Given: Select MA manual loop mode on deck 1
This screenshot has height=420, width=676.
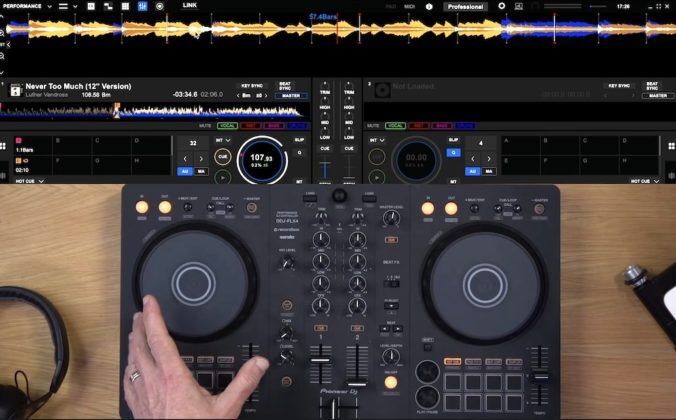Looking at the screenshot, I should pyautogui.click(x=201, y=171).
